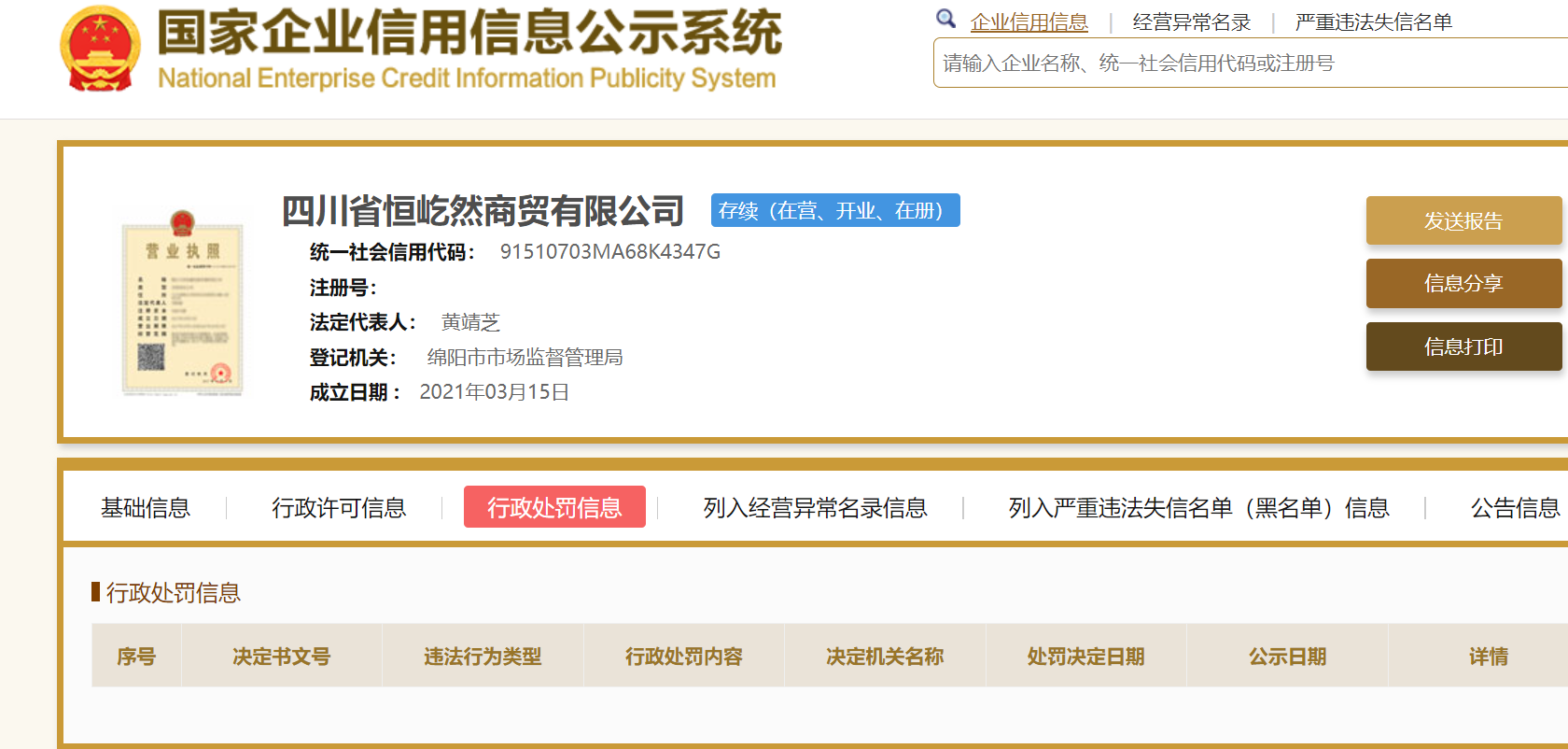Click the 行政处罚内容 column header
The image size is (1568, 749).
[x=684, y=656]
